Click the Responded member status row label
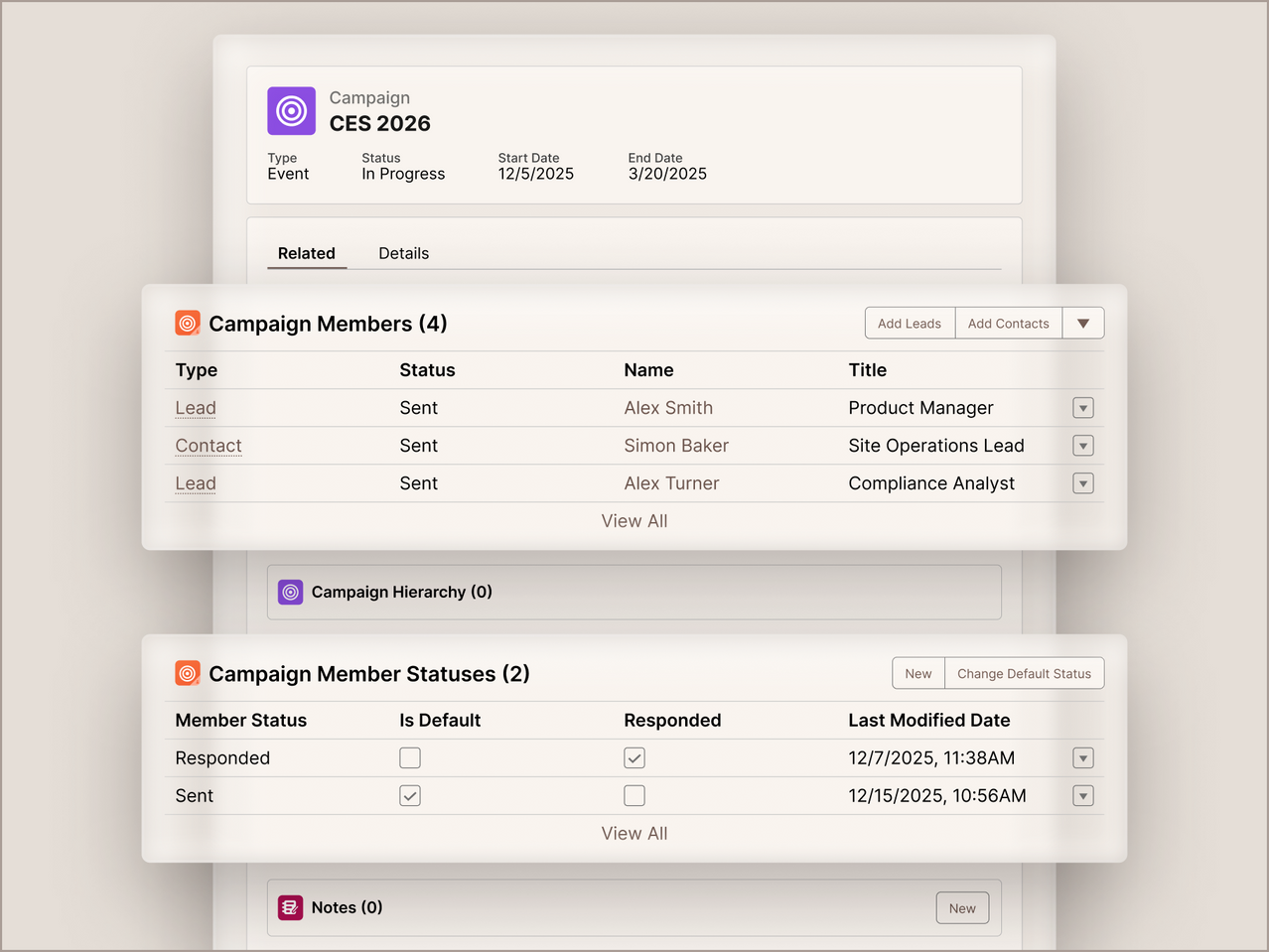Screen dimensions: 1269x952 (x=222, y=758)
